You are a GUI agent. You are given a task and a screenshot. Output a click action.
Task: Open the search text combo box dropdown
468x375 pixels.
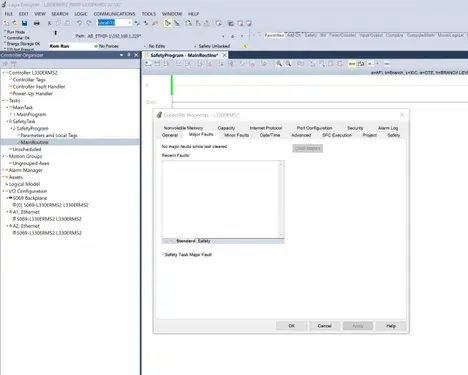tap(129, 23)
